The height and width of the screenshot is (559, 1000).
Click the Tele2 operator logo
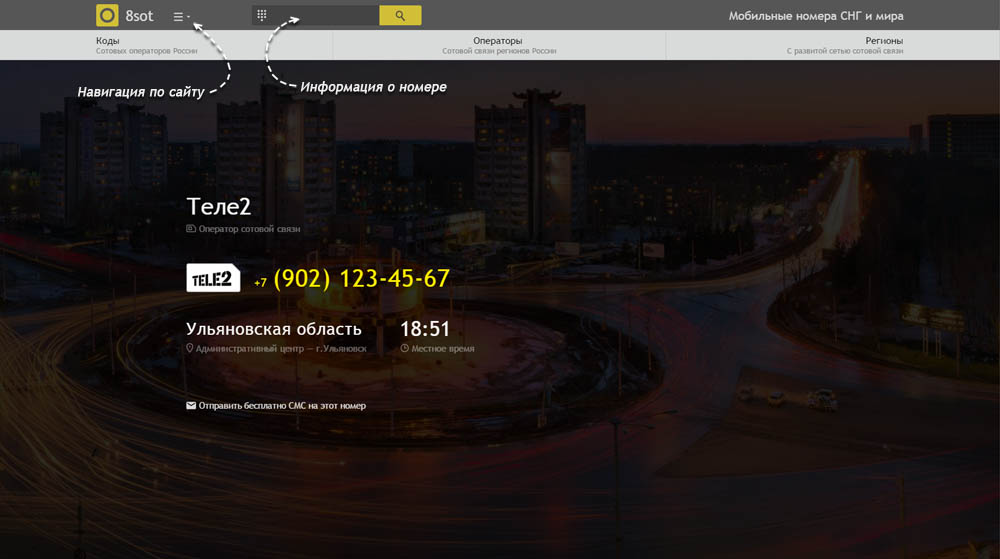tap(213, 278)
